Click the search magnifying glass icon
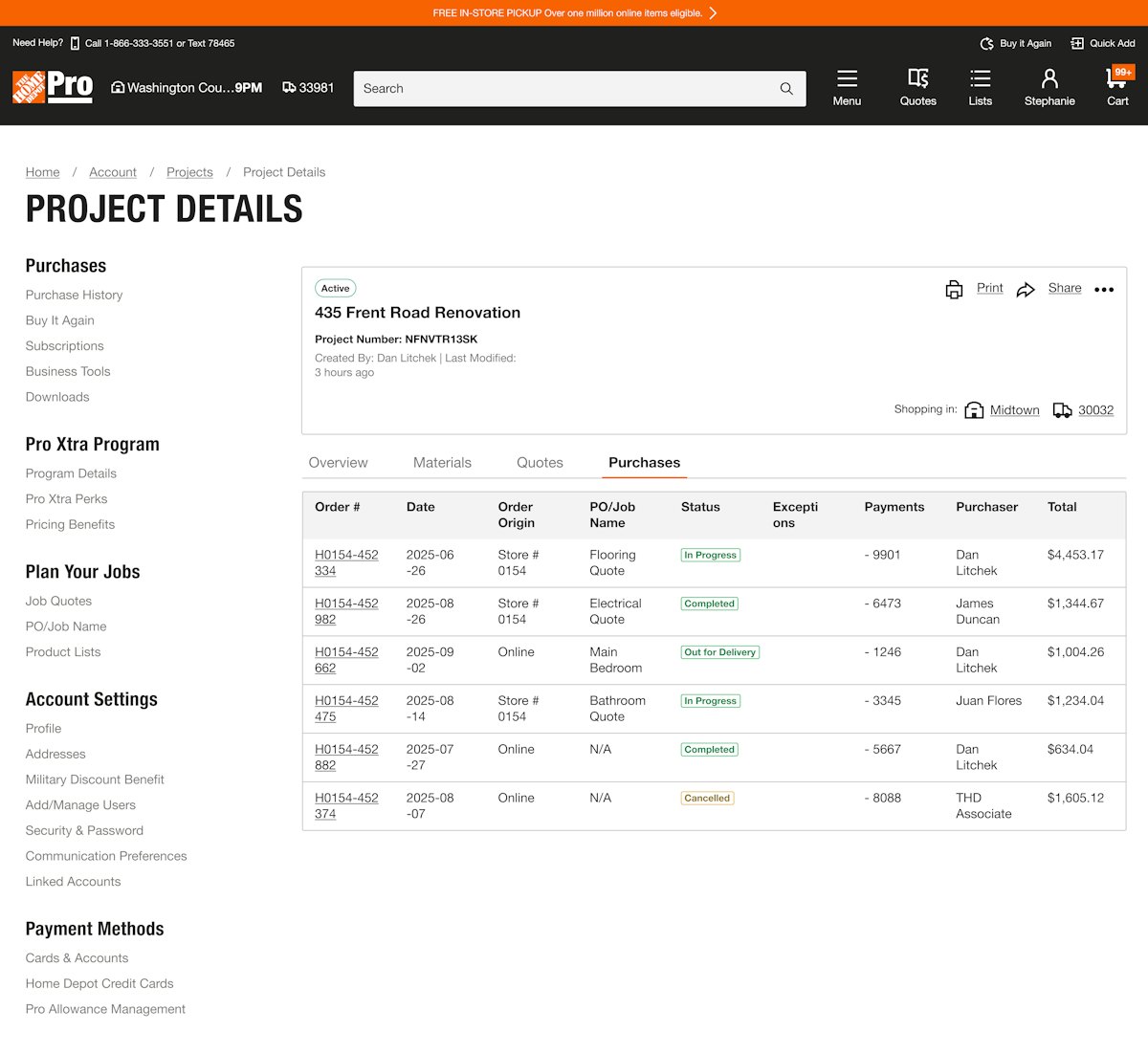1148x1054 pixels. [x=784, y=88]
